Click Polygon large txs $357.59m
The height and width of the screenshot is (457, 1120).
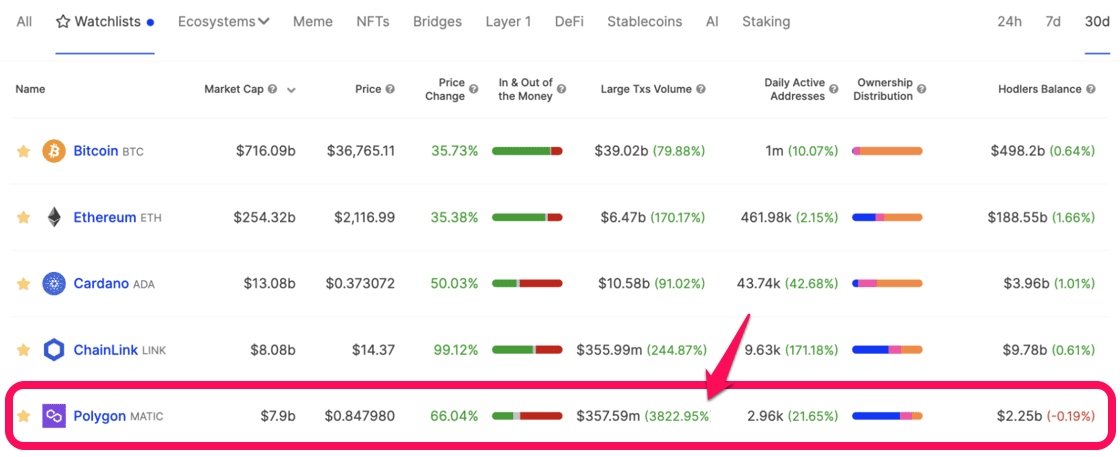click(x=609, y=416)
